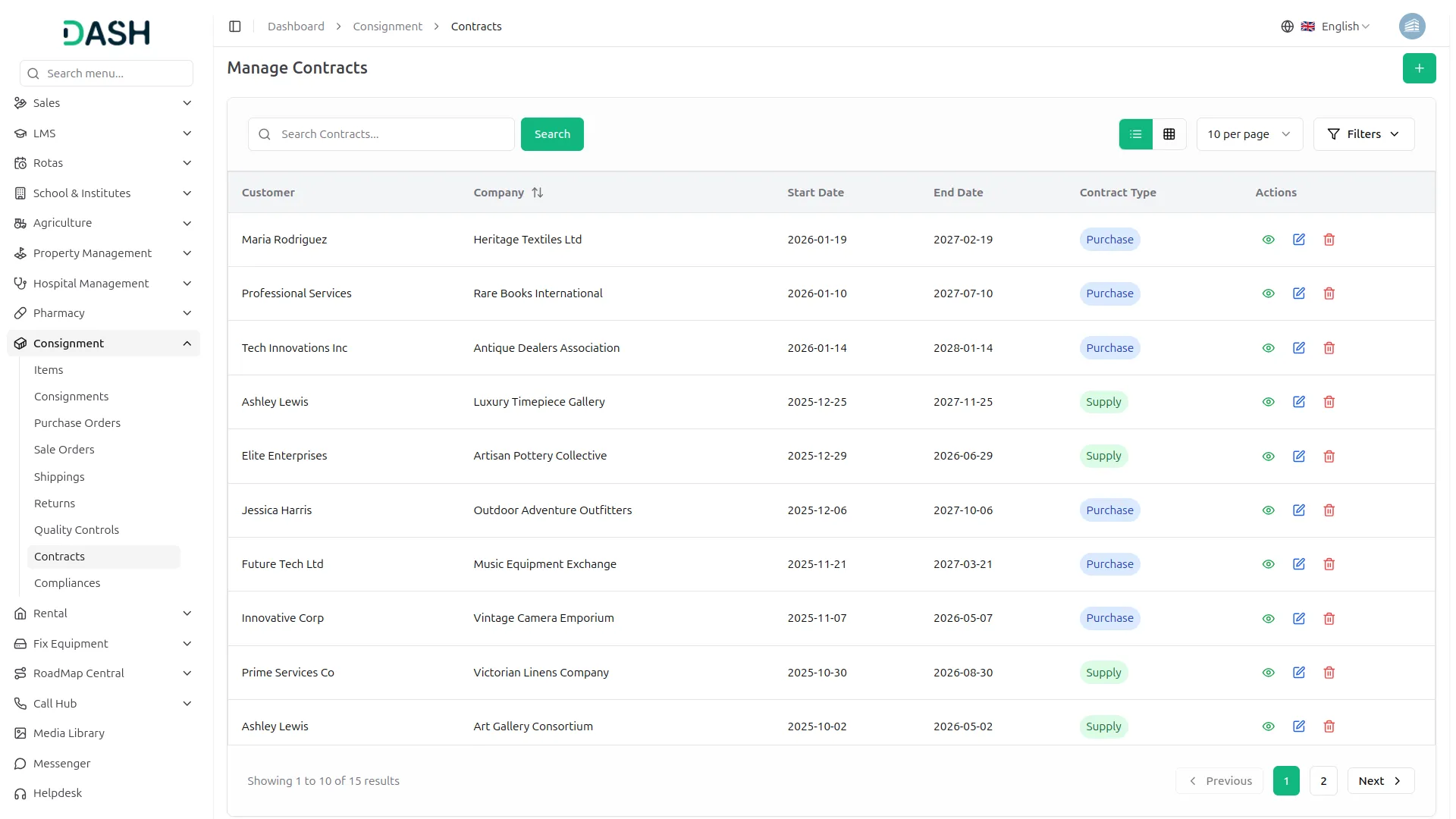The width and height of the screenshot is (1456, 819).
Task: Click the green add contract plus button
Action: coord(1419,68)
